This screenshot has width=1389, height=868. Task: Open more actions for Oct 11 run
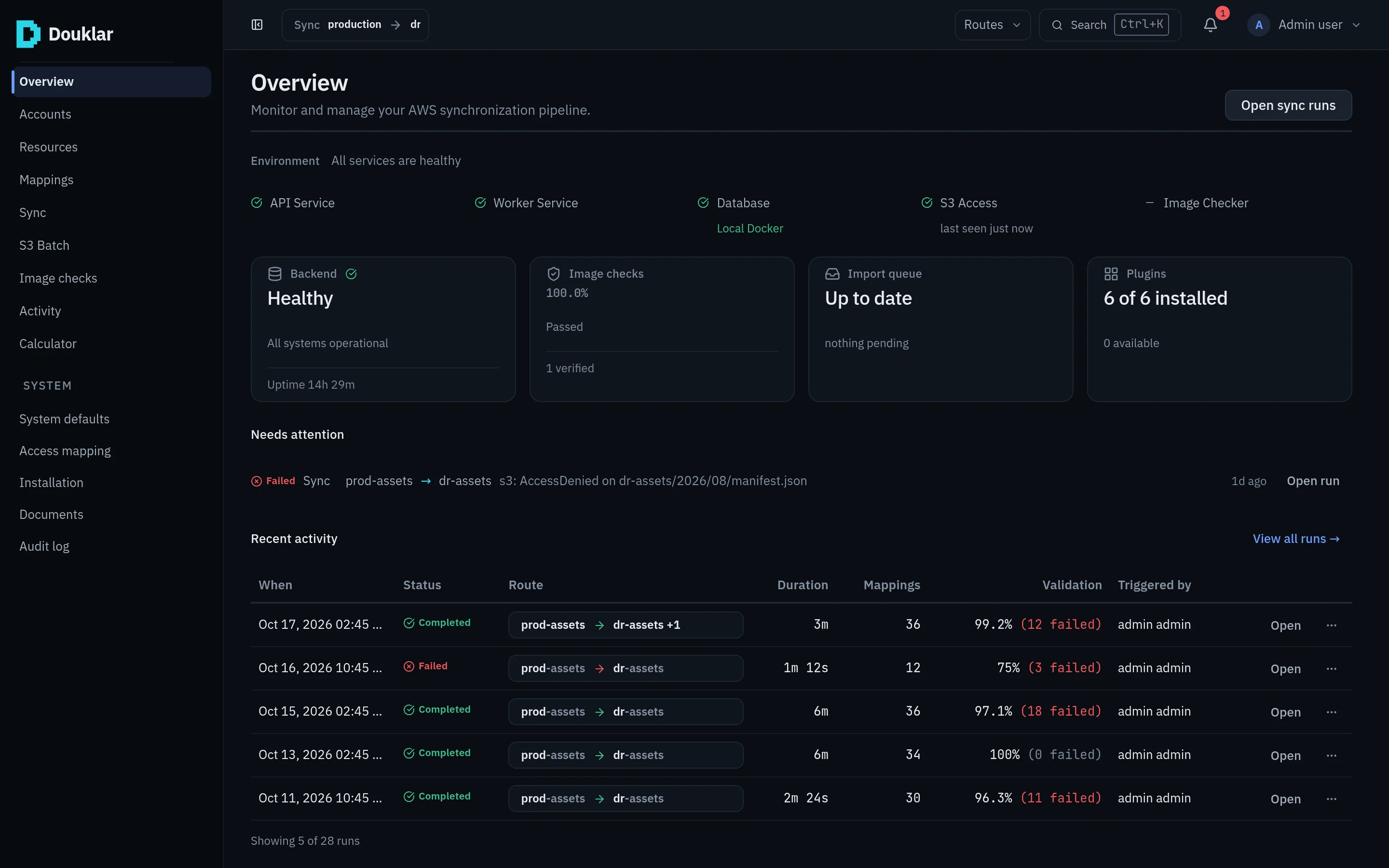1332,799
